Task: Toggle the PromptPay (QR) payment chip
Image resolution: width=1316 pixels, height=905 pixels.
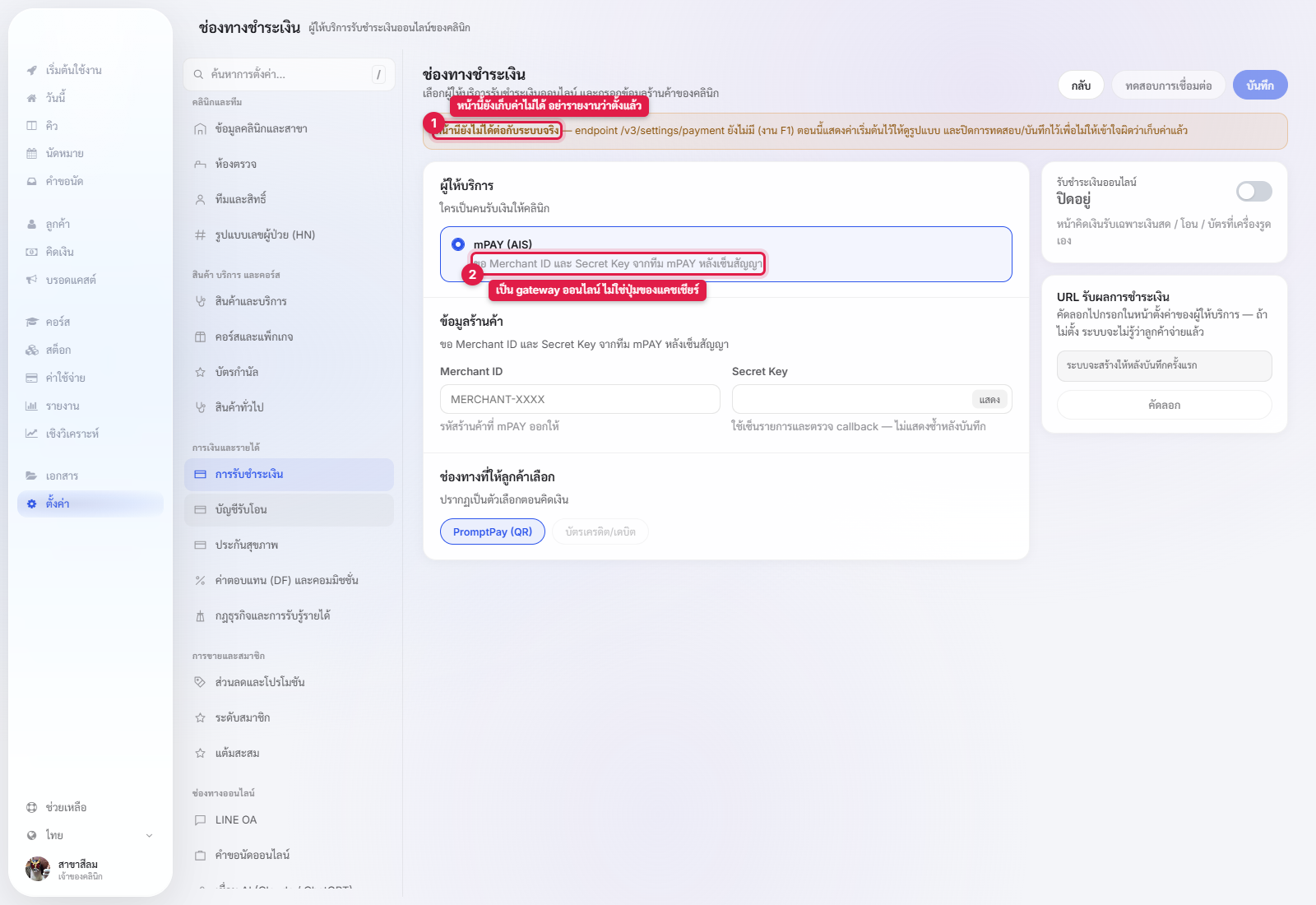Action: click(493, 531)
